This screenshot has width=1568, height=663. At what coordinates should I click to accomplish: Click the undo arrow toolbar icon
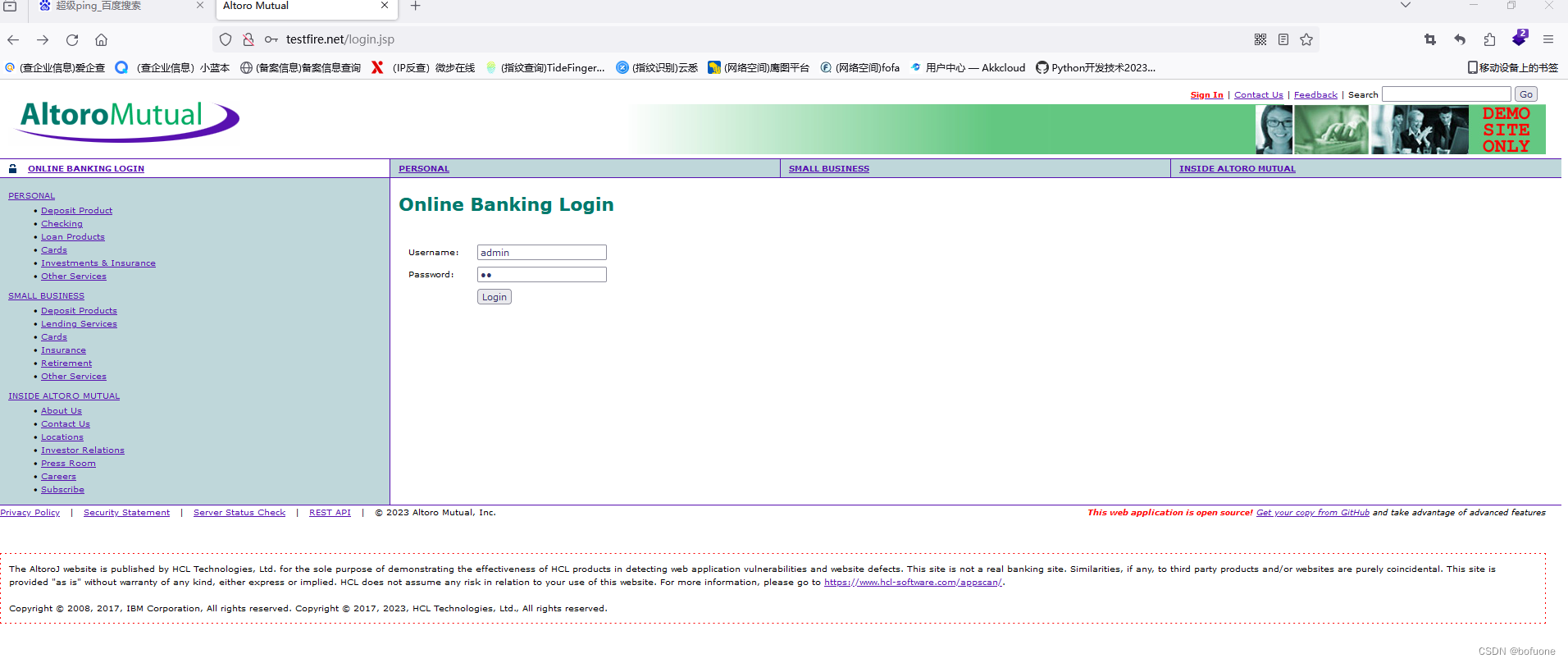[x=1460, y=39]
